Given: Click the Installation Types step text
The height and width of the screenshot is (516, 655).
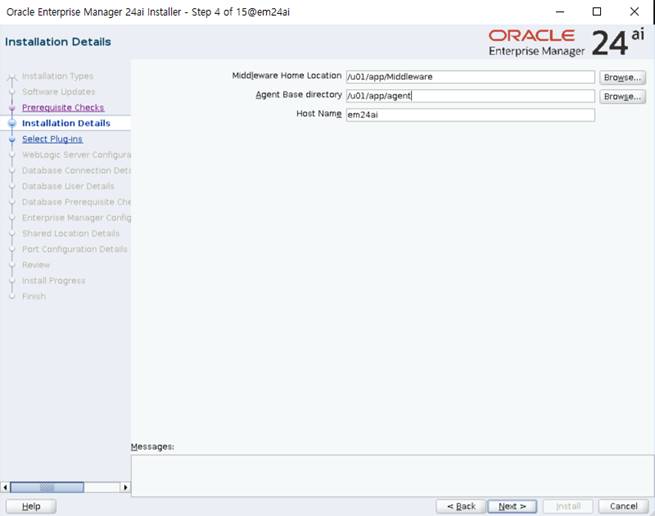Looking at the screenshot, I should pyautogui.click(x=58, y=76).
